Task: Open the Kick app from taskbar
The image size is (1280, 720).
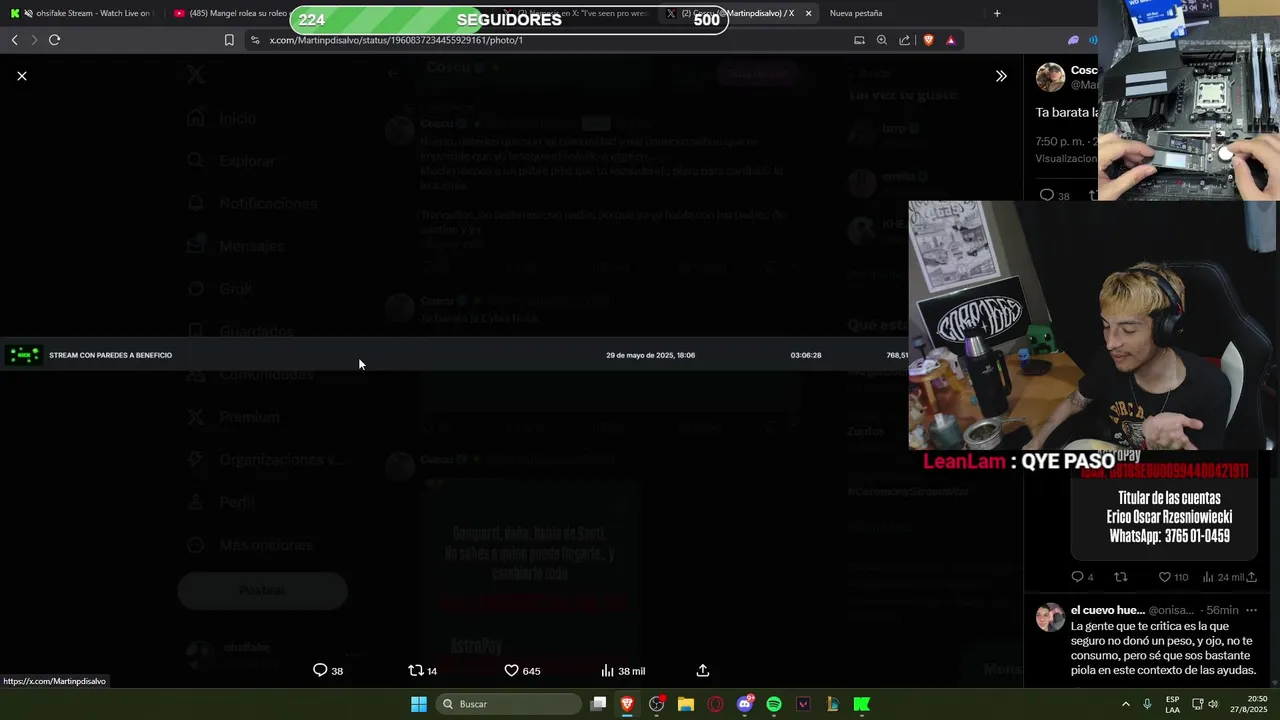Action: pos(862,704)
